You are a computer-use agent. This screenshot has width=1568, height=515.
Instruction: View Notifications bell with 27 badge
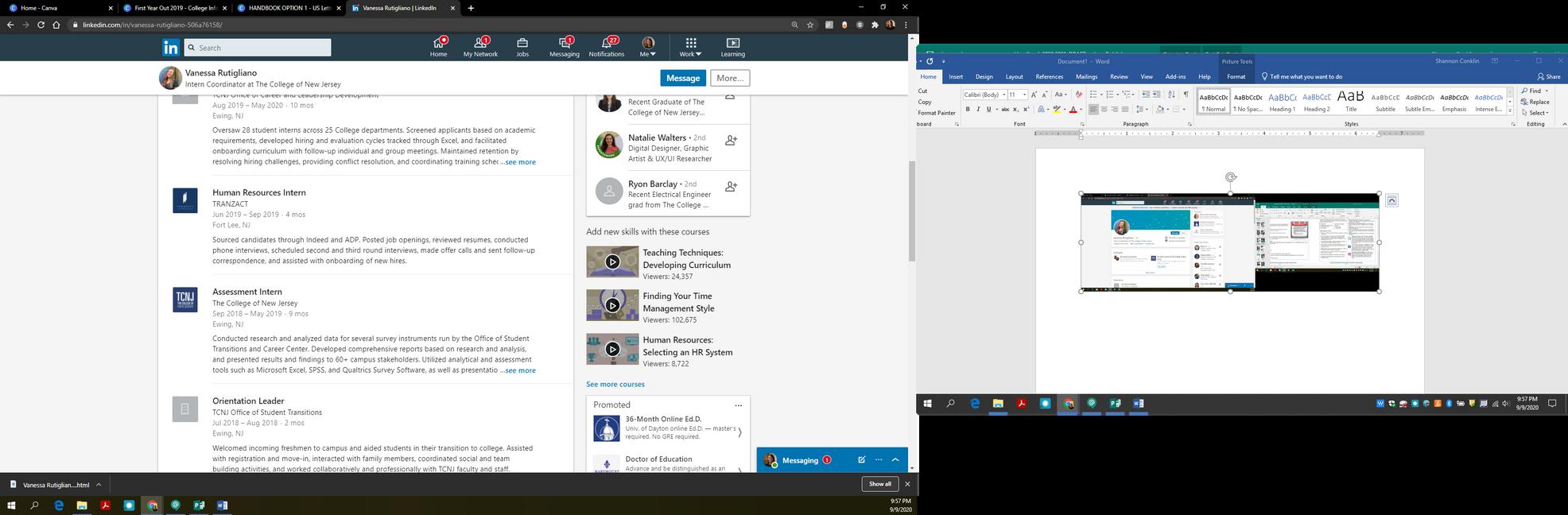tap(607, 46)
